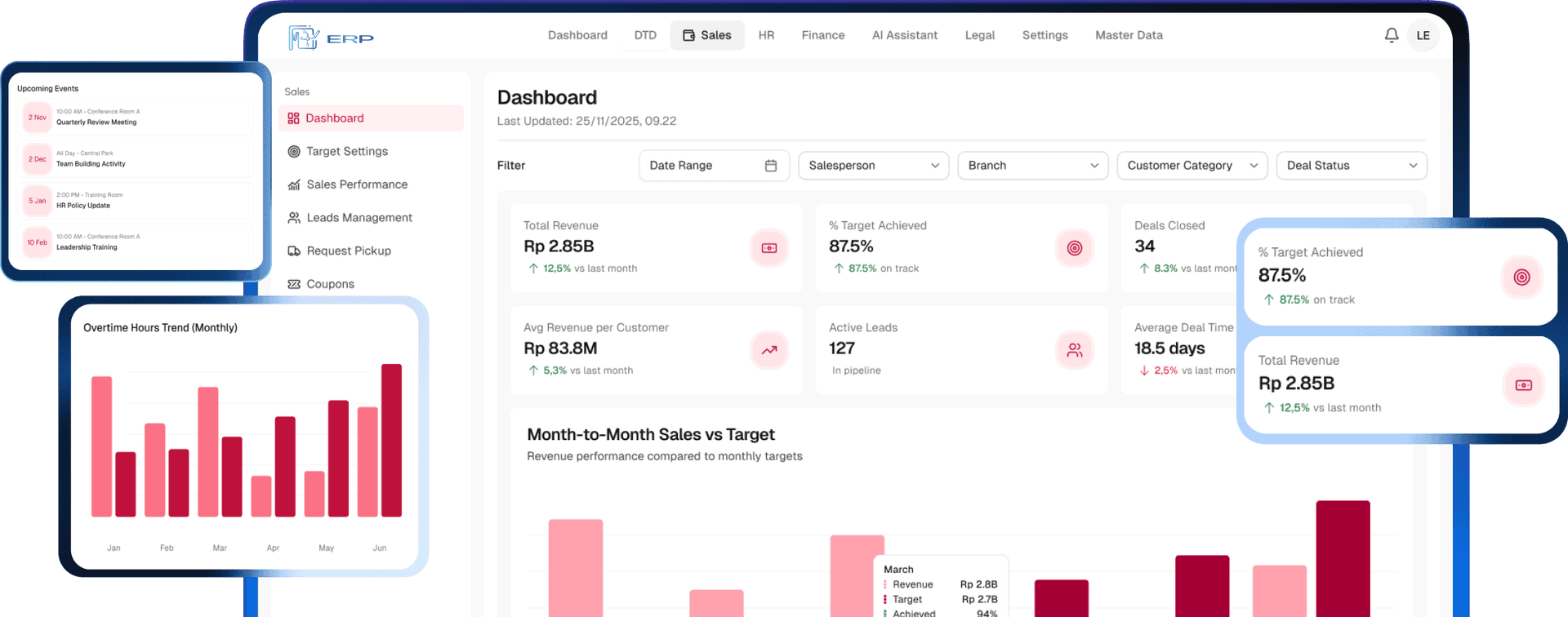Screen dimensions: 1568x617
Task: Open the Customer Category dropdown
Action: [1192, 166]
